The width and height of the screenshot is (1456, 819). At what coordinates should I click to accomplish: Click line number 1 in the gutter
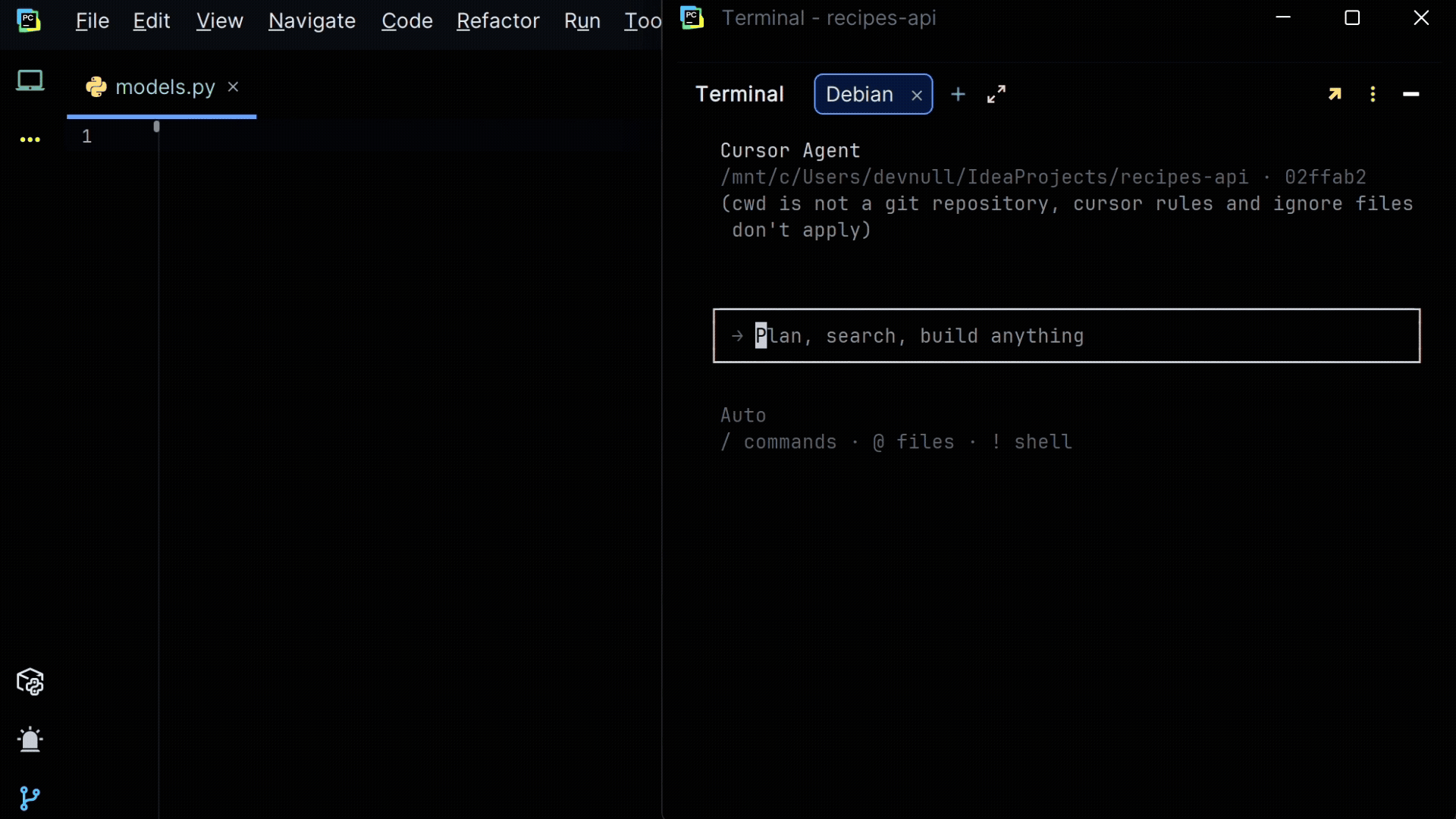point(86,136)
